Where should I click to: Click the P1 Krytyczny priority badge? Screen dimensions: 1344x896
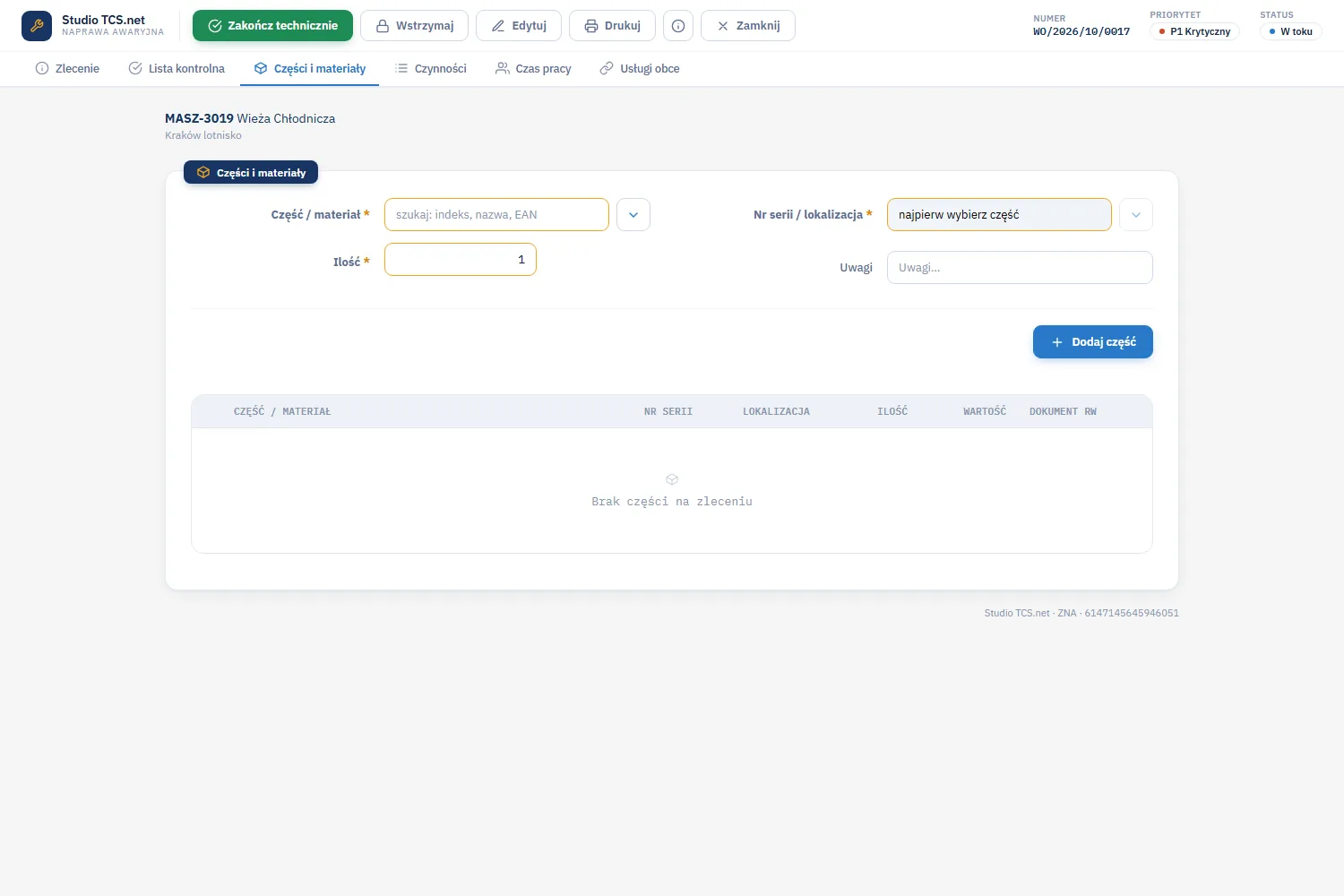point(1194,31)
